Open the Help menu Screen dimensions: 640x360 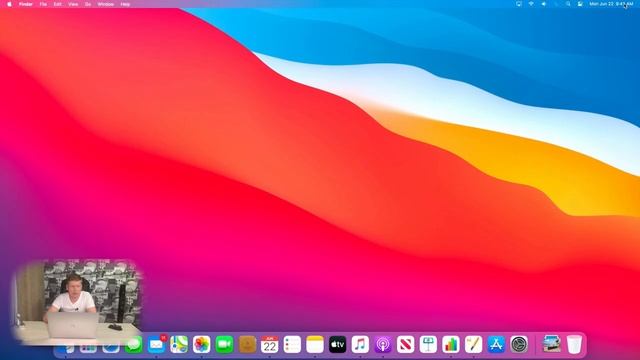(x=125, y=4)
